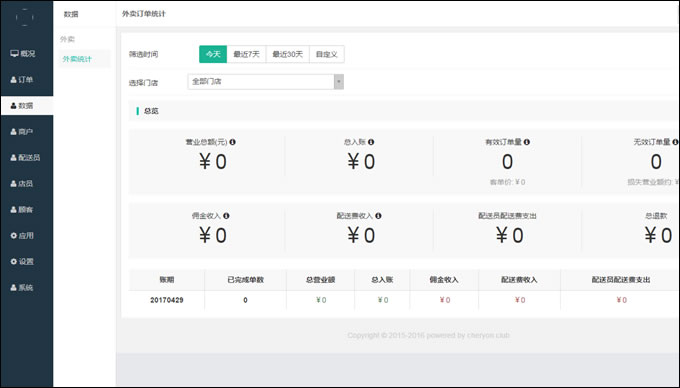The width and height of the screenshot is (680, 388).
Task: Click the table's 总入账 column header
Action: click(x=382, y=280)
